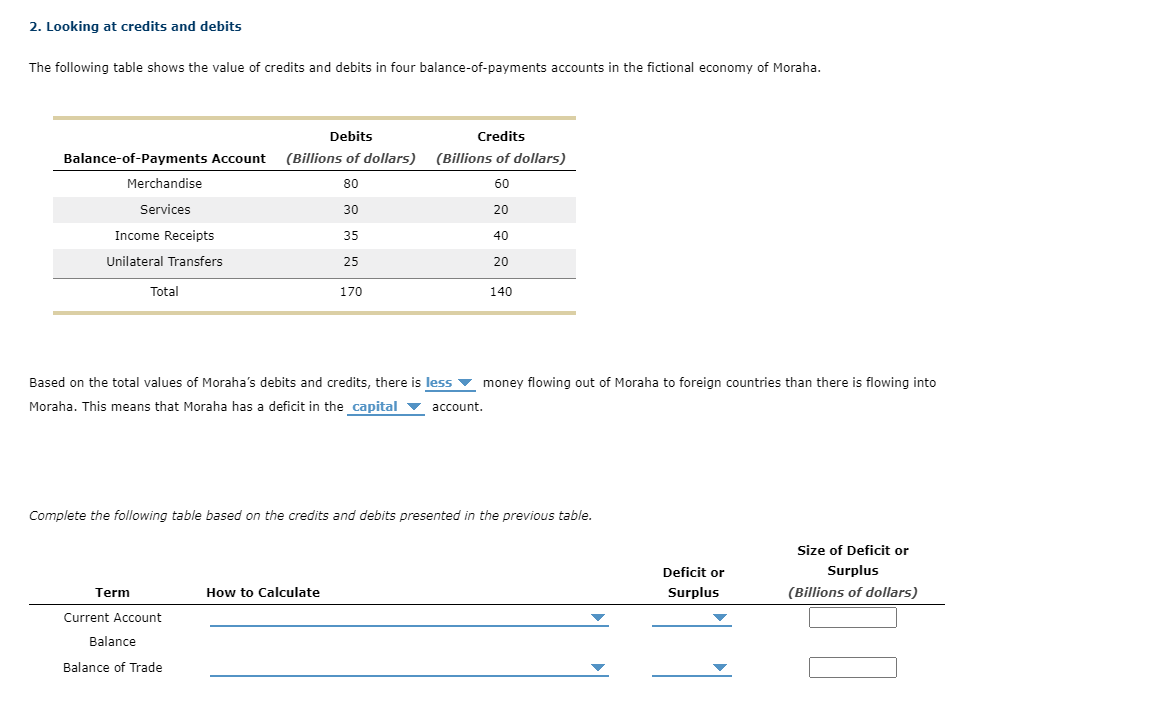
Task: Click the Size of Deficit input for Balance of Trade
Action: 852,667
